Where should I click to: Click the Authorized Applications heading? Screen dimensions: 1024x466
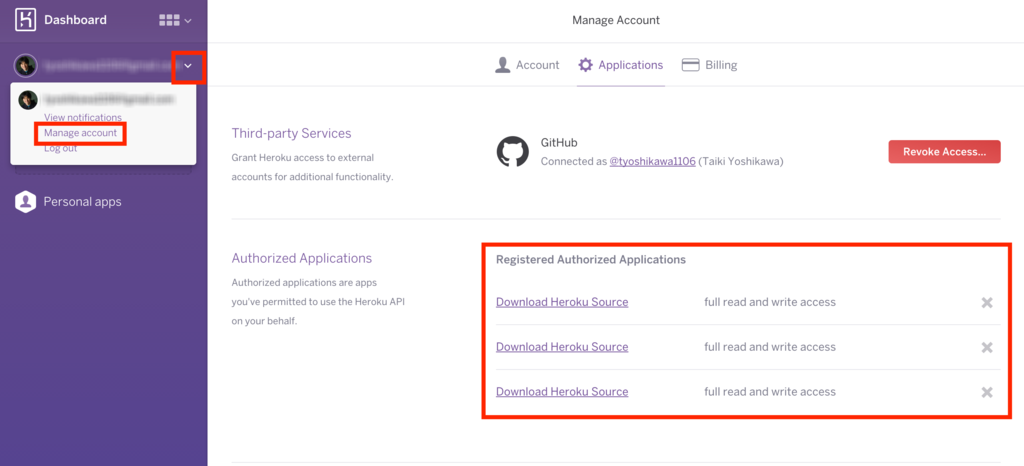[302, 258]
